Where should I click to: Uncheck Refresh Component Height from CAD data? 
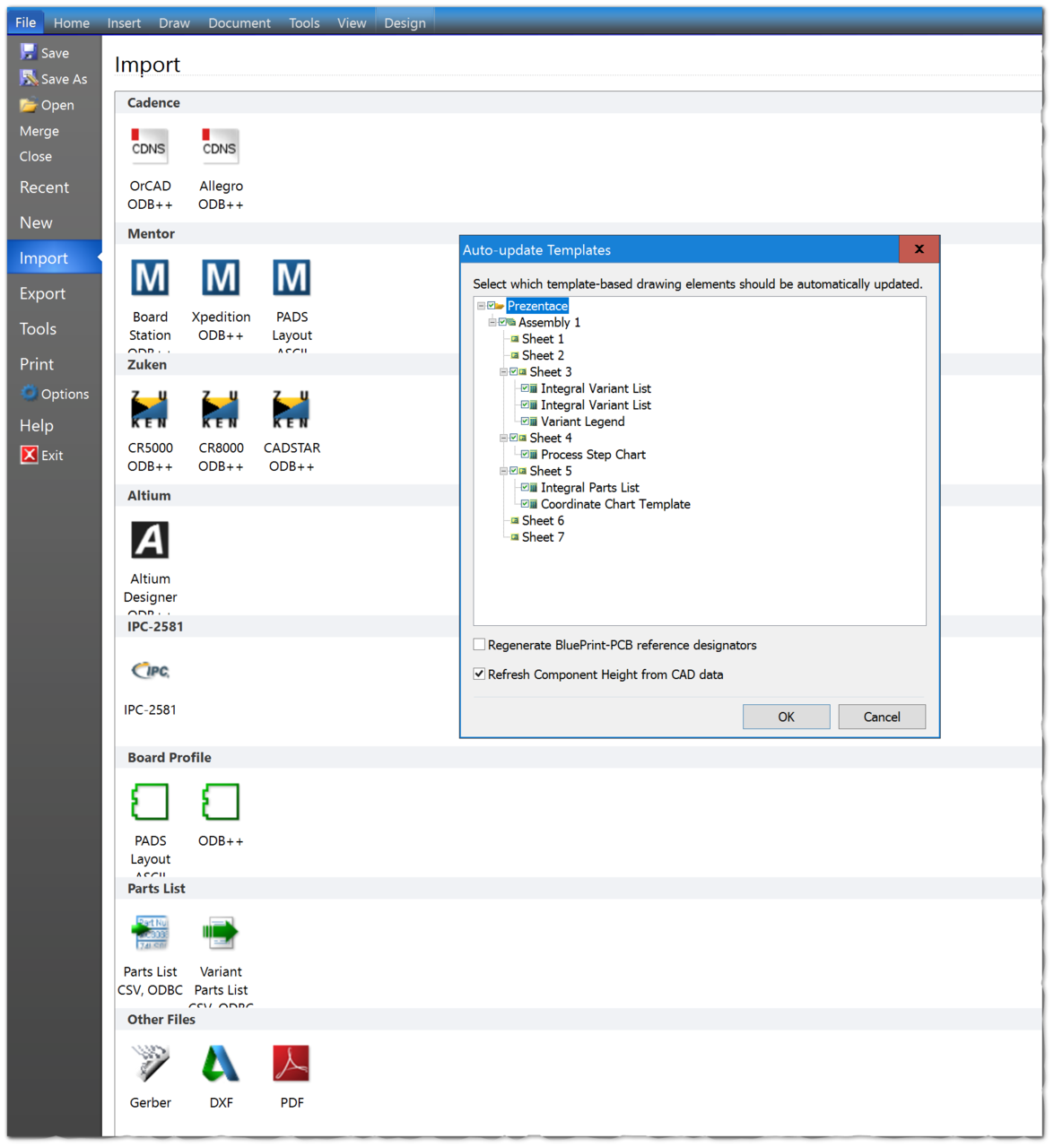(480, 674)
